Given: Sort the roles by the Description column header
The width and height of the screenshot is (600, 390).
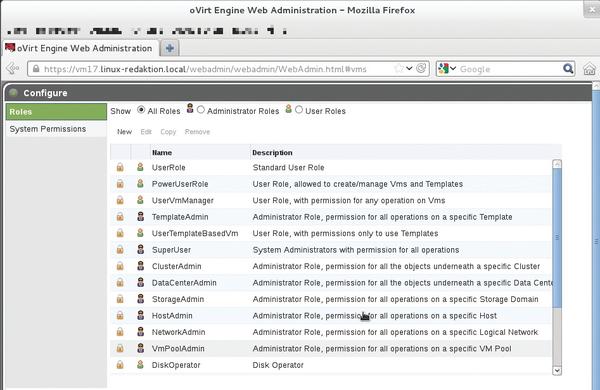Looking at the screenshot, I should click(x=272, y=152).
